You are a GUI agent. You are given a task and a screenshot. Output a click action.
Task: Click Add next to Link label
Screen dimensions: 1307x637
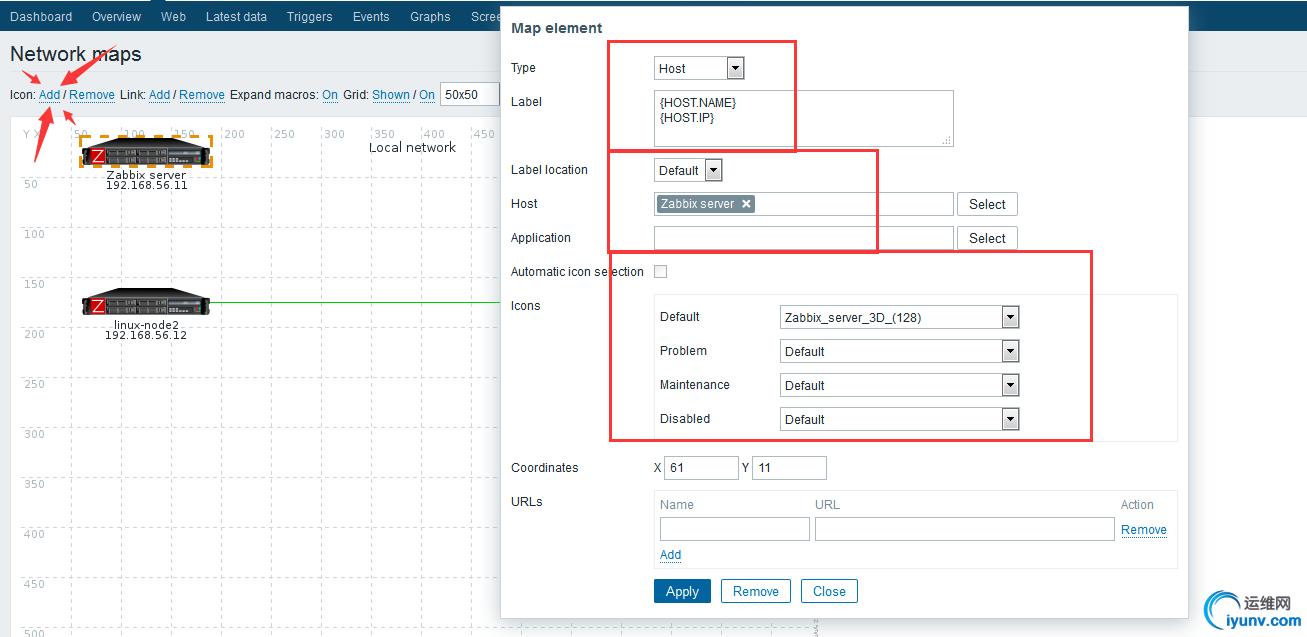(159, 95)
